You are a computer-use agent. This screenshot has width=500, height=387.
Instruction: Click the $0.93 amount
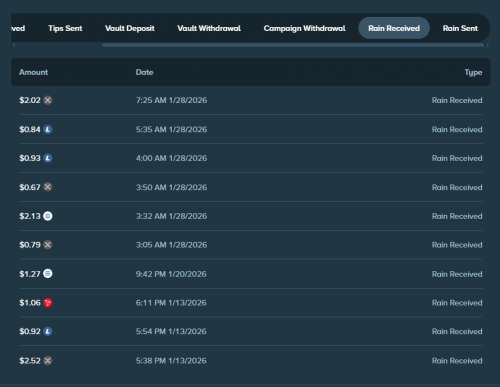pyautogui.click(x=30, y=158)
